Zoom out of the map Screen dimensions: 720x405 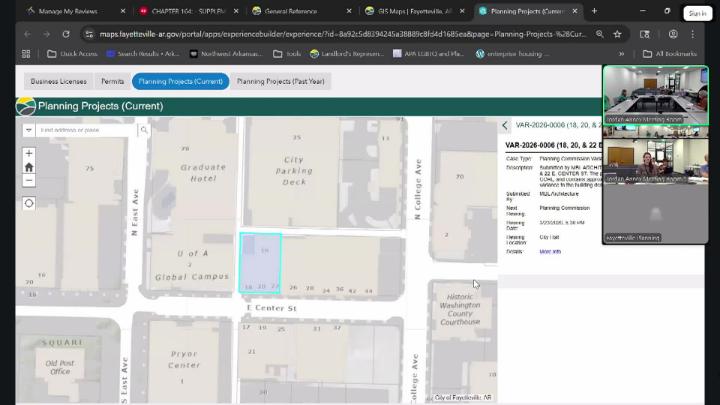tap(29, 180)
